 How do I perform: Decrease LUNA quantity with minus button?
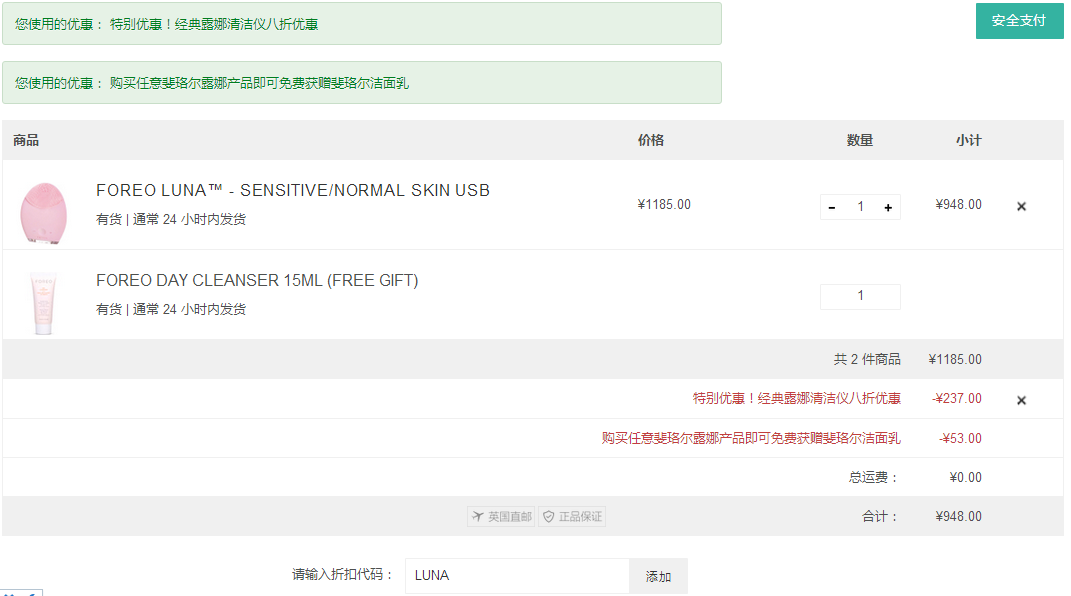pos(832,208)
